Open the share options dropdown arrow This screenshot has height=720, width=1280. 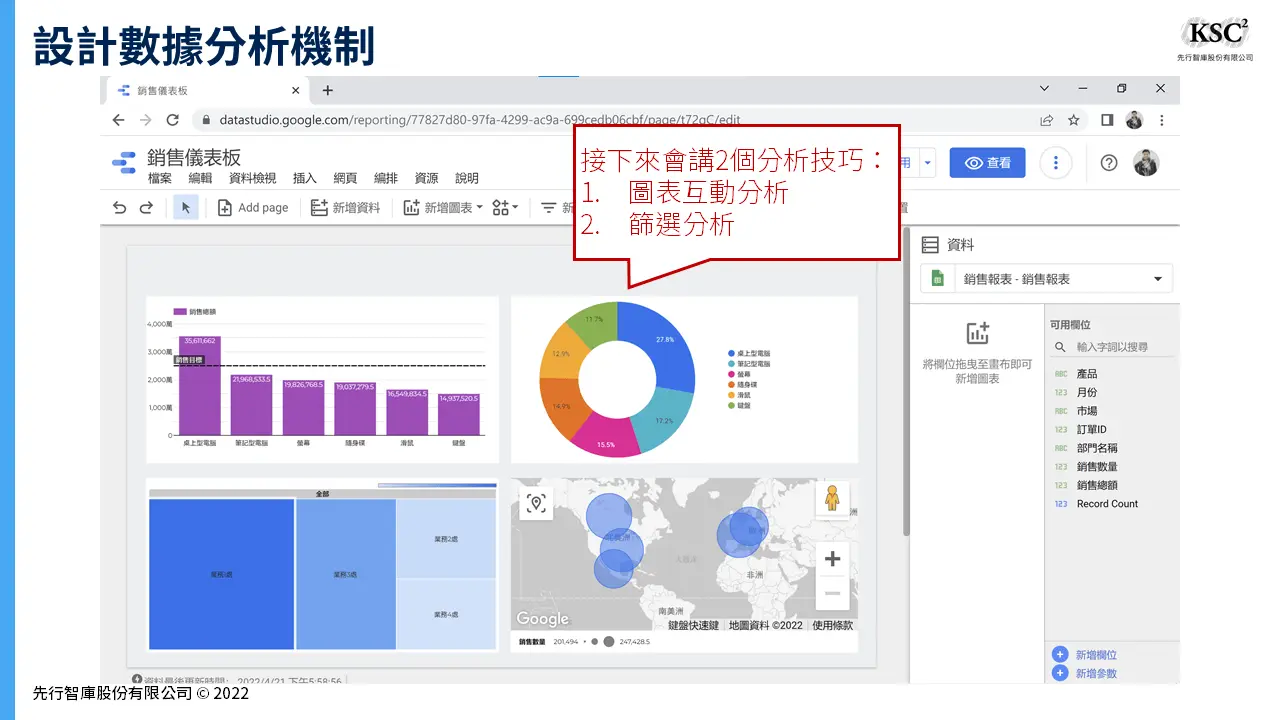(927, 163)
